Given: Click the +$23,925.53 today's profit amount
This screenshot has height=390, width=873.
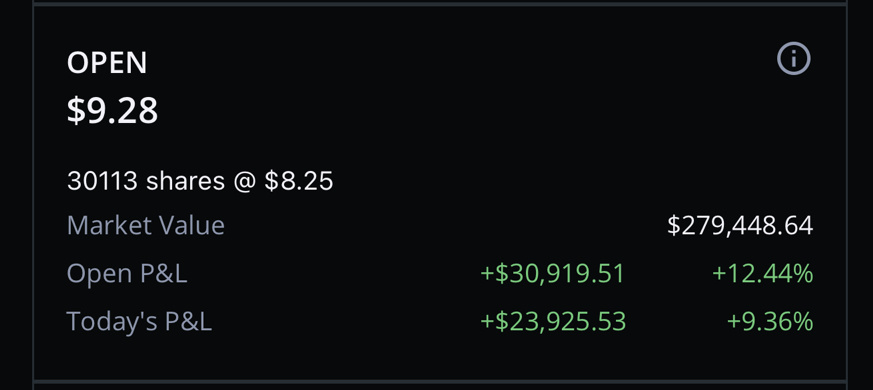Looking at the screenshot, I should pyautogui.click(x=553, y=322).
